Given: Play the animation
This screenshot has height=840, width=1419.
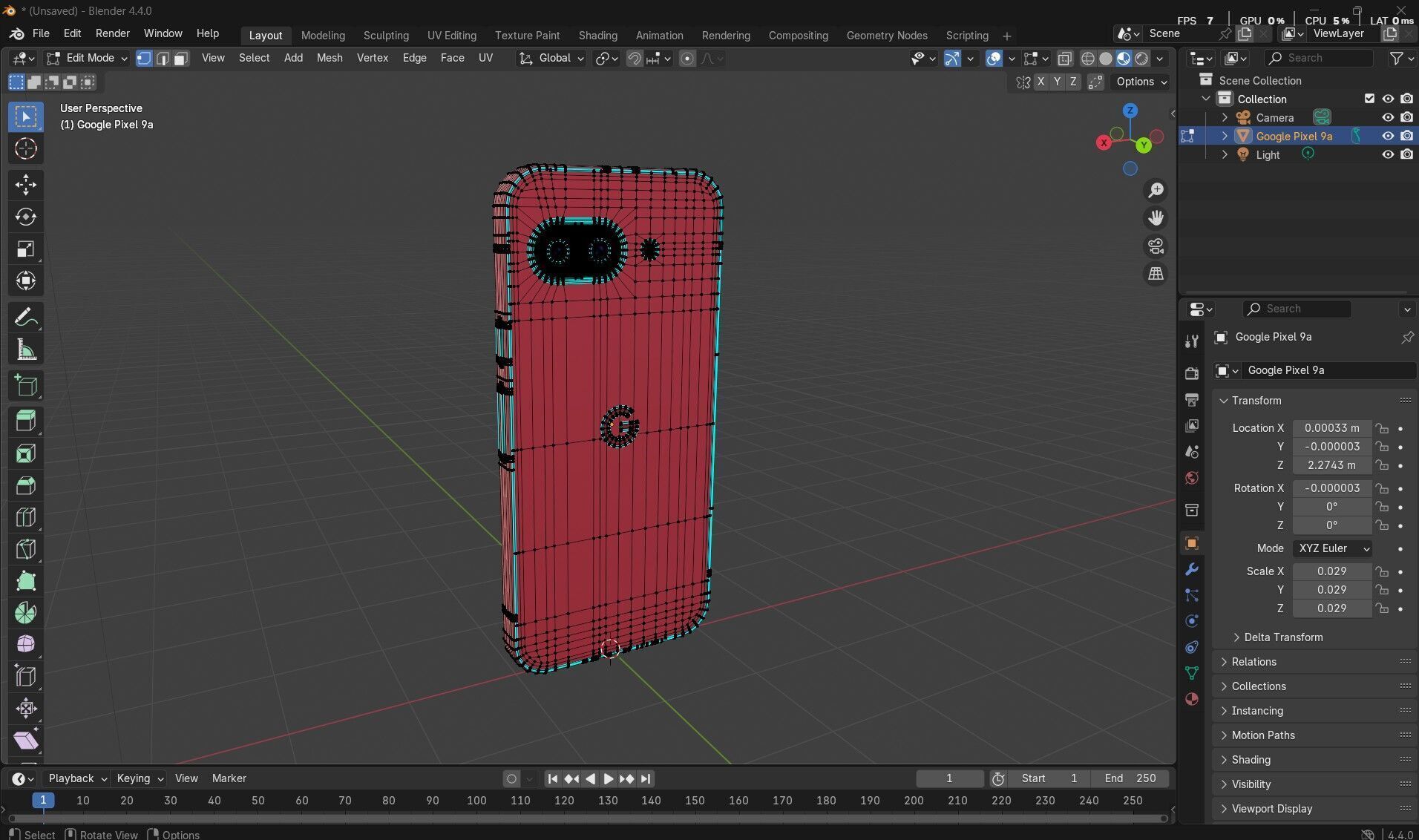Looking at the screenshot, I should tap(608, 778).
